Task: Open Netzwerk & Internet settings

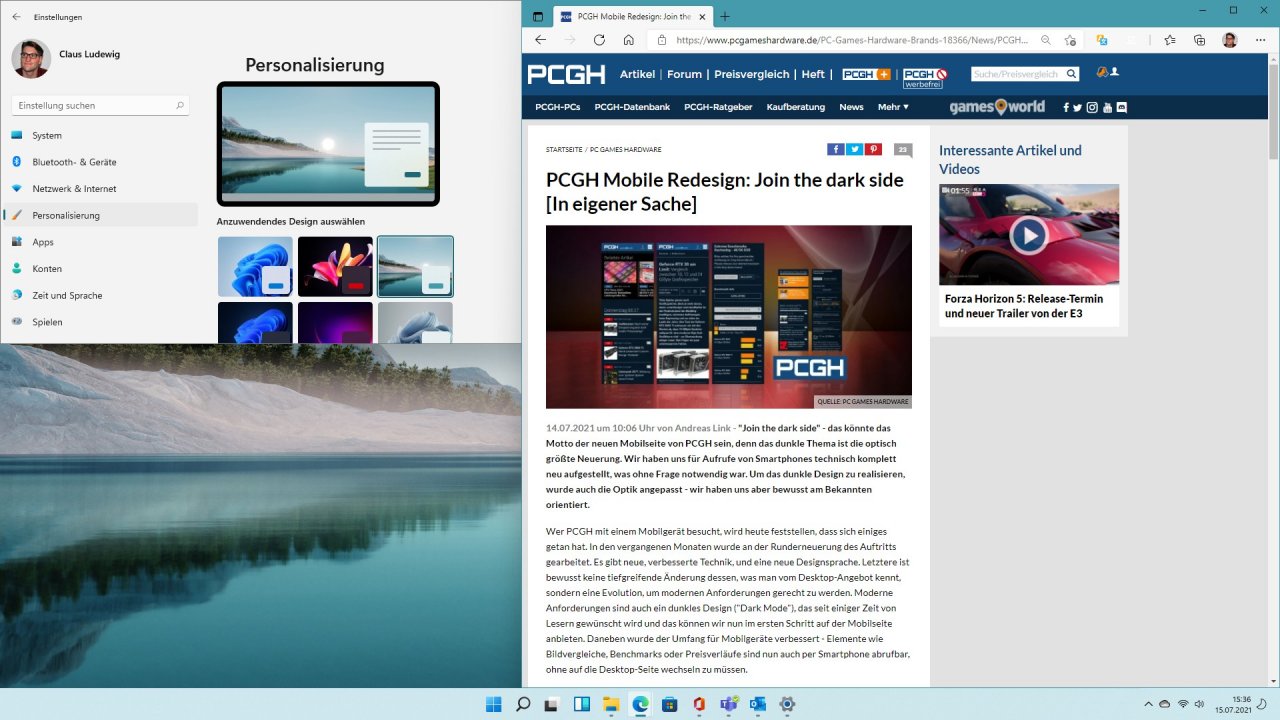Action: point(100,188)
